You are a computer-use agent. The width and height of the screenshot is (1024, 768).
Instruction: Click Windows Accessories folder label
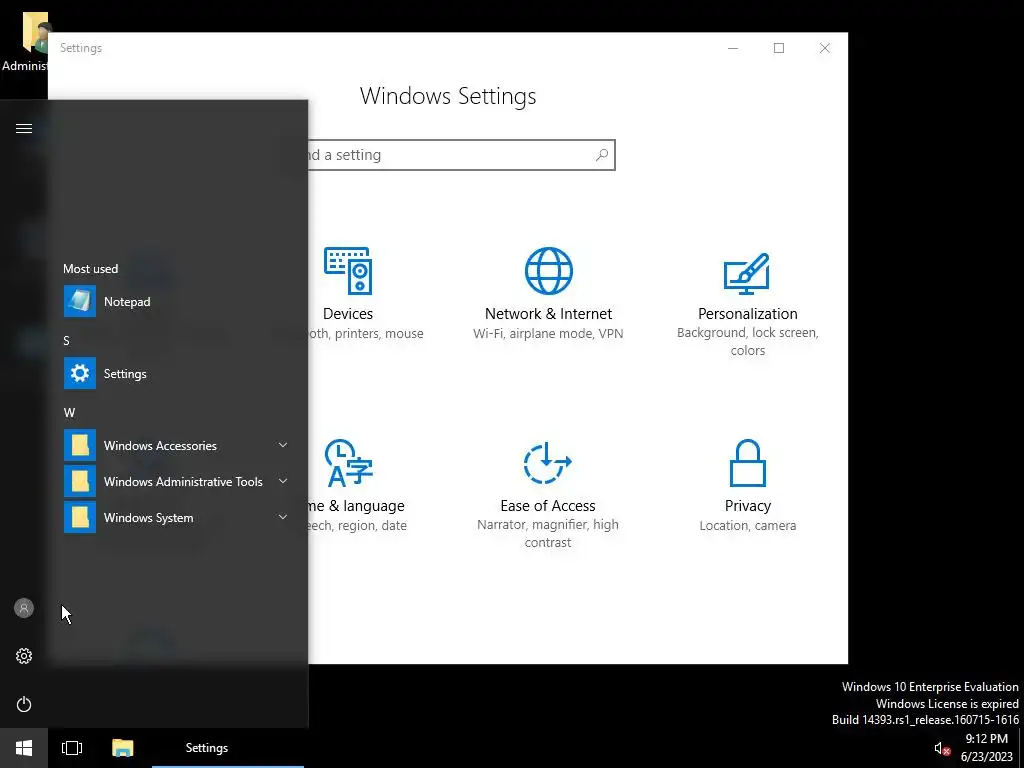coord(160,445)
